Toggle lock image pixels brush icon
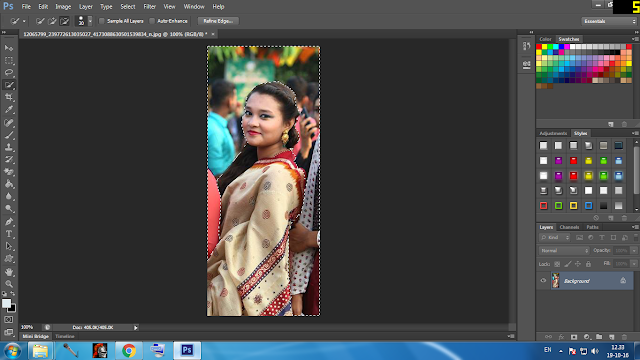The height and width of the screenshot is (360, 640). (x=568, y=264)
